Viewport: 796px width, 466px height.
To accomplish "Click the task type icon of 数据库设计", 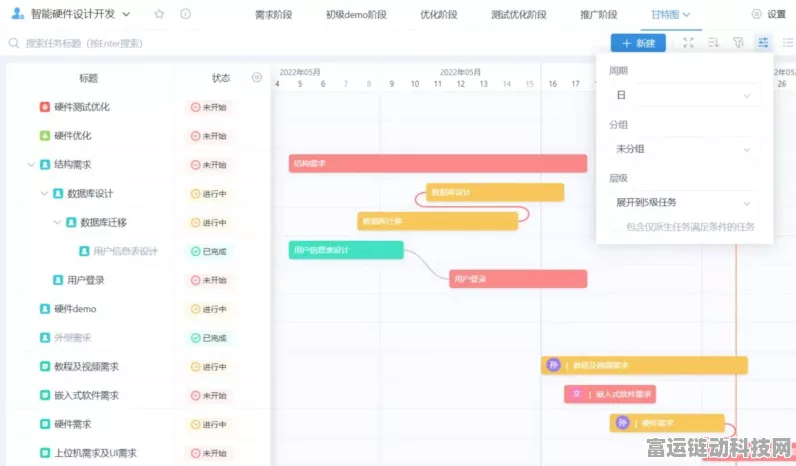I will [x=58, y=193].
